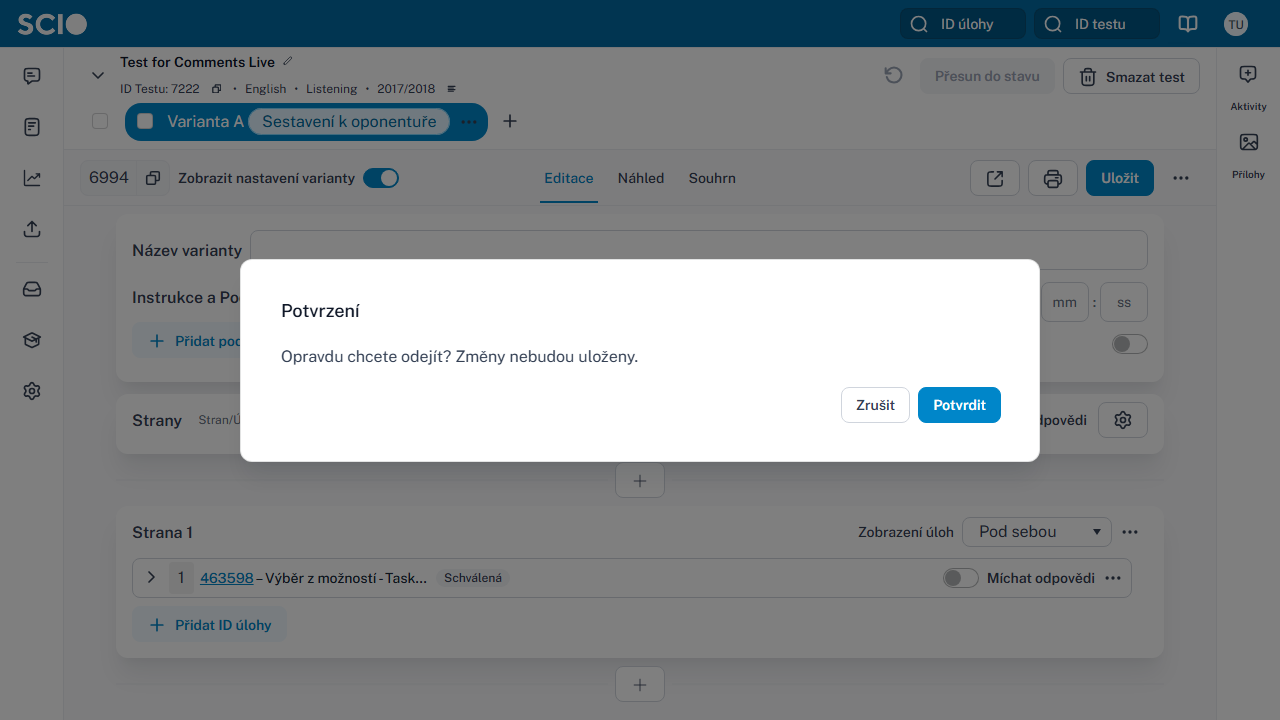Open the book documentation icon

click(1188, 24)
